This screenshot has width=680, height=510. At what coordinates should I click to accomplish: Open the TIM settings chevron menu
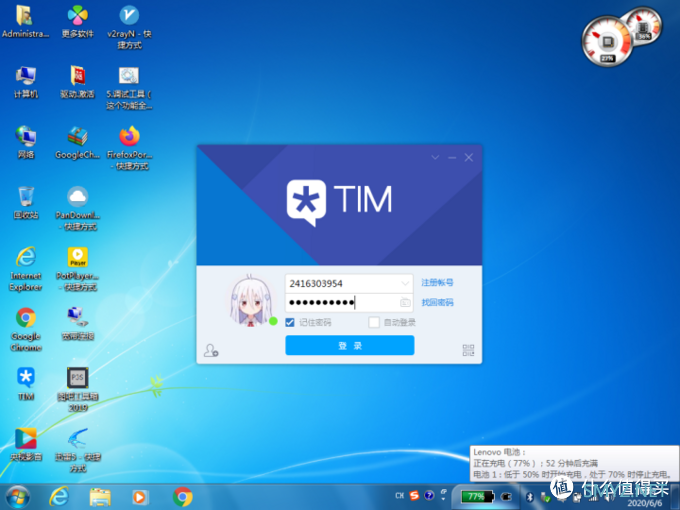point(435,157)
